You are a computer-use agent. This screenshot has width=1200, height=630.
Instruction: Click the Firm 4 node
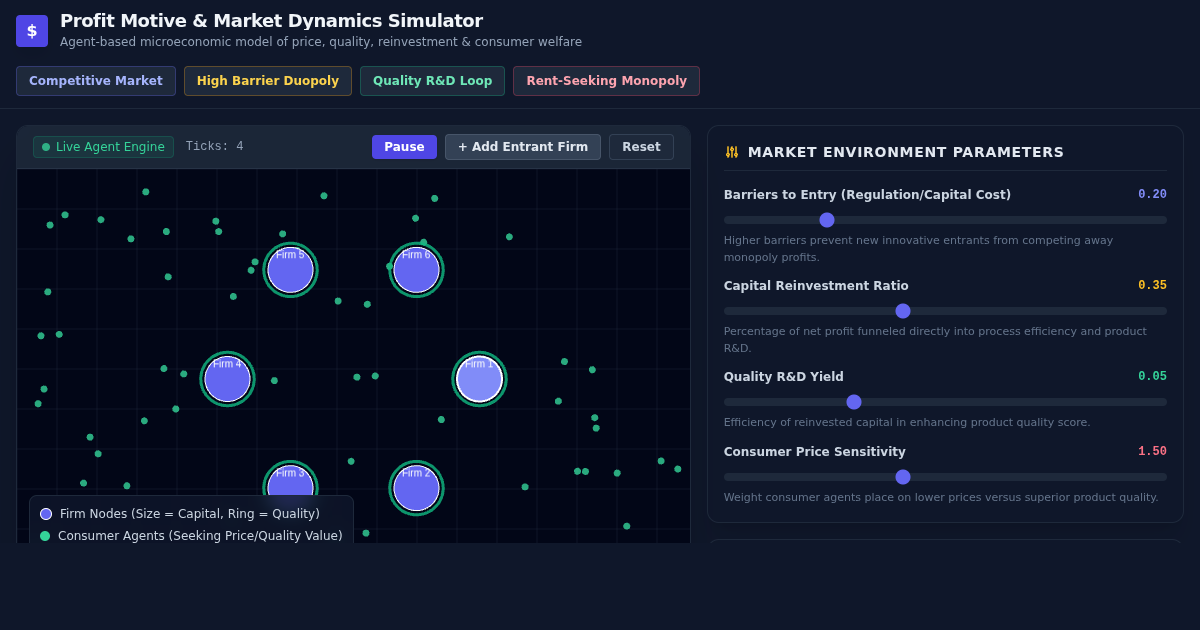[227, 379]
